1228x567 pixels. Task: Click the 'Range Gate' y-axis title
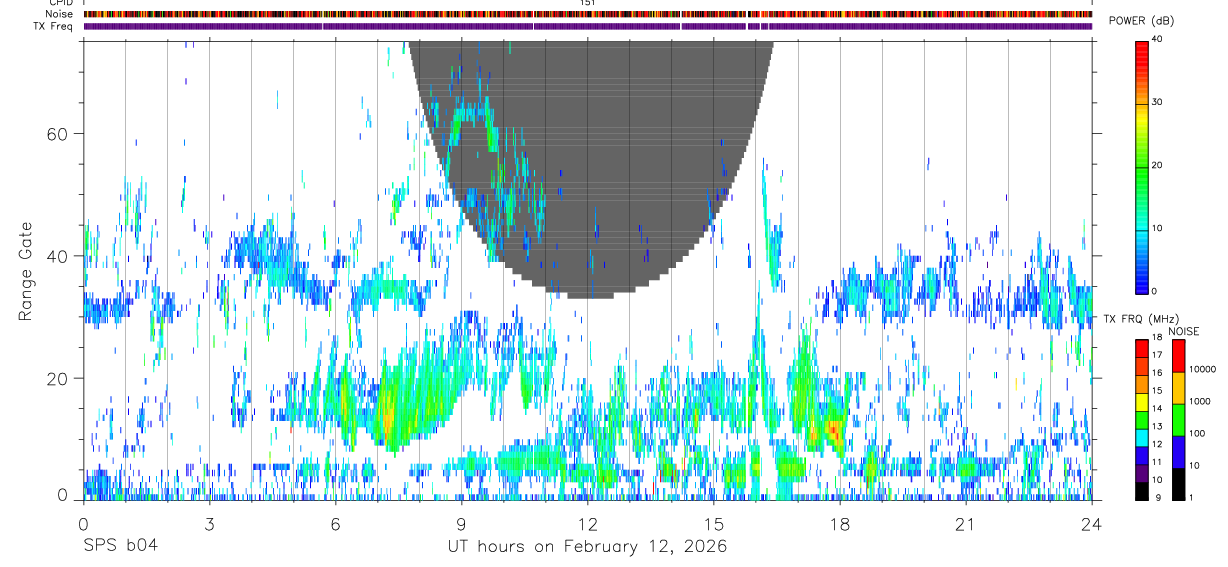click(x=27, y=271)
